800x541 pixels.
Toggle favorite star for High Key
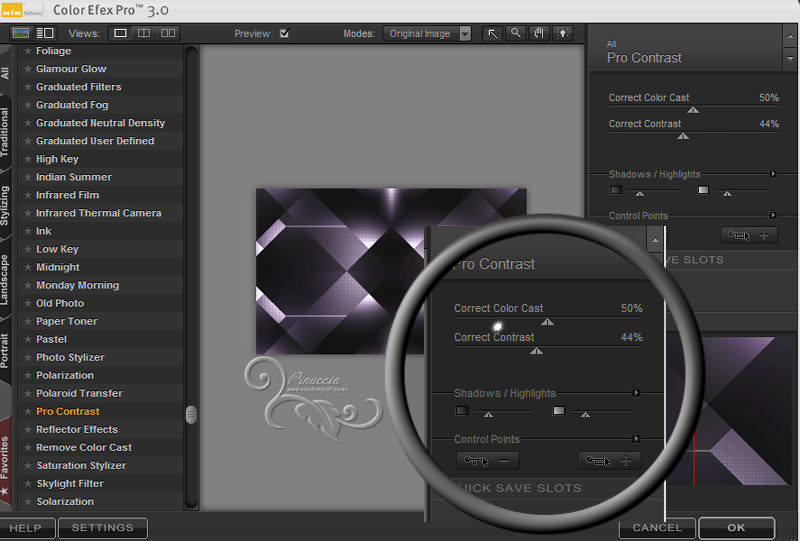pos(28,159)
